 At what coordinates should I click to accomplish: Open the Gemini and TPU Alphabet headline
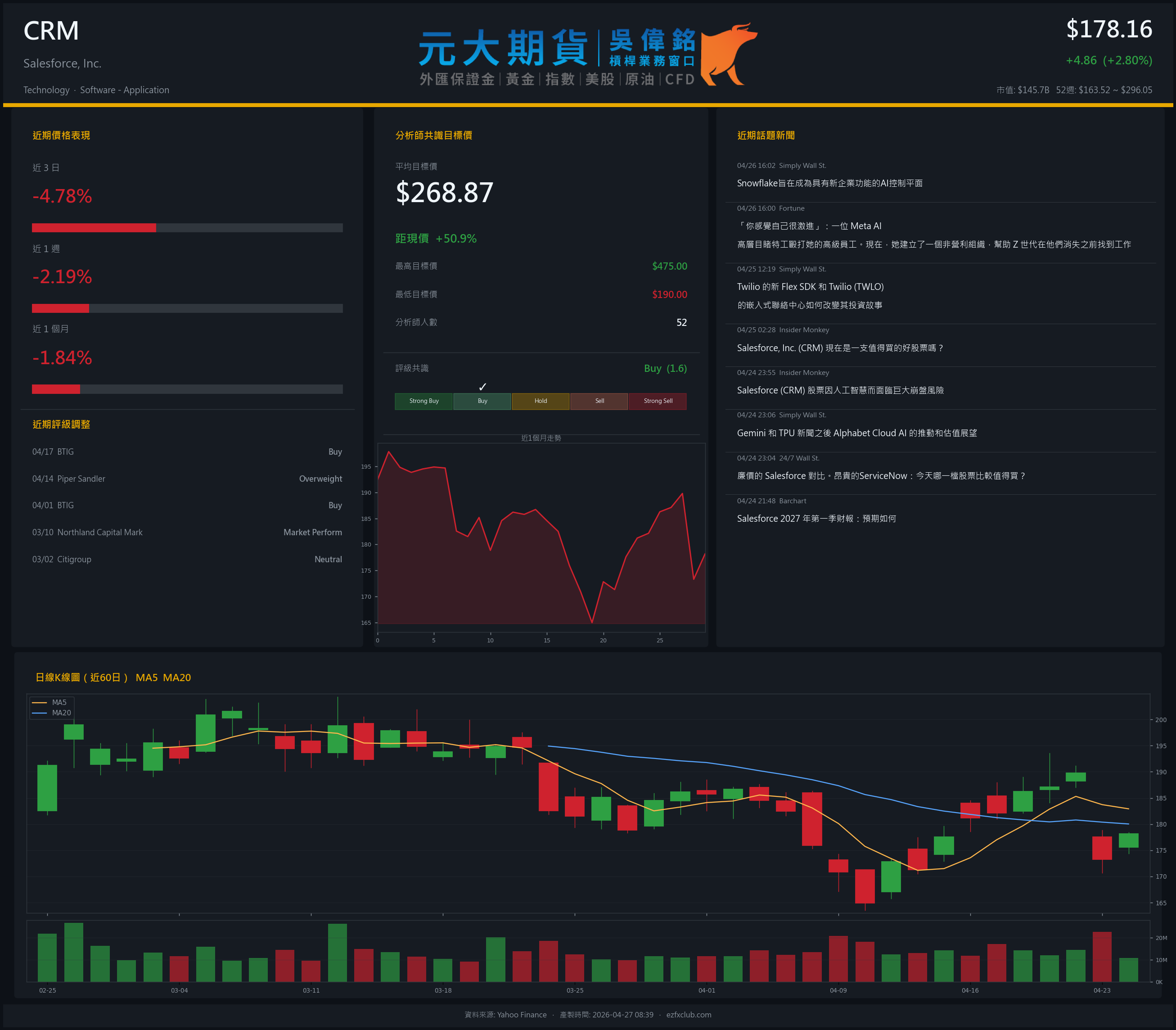click(857, 433)
